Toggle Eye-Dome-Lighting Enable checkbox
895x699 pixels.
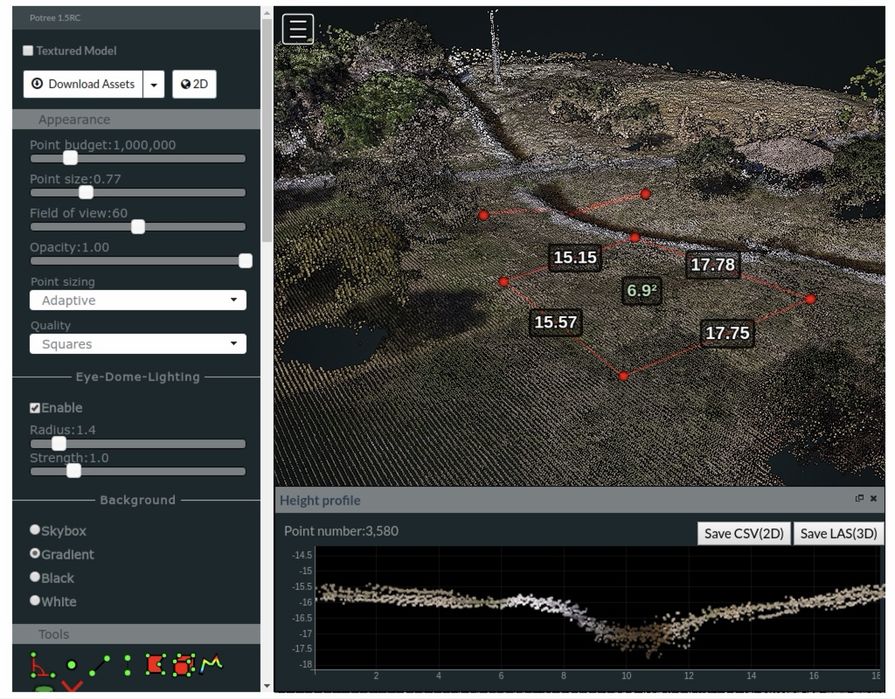pyautogui.click(x=35, y=408)
